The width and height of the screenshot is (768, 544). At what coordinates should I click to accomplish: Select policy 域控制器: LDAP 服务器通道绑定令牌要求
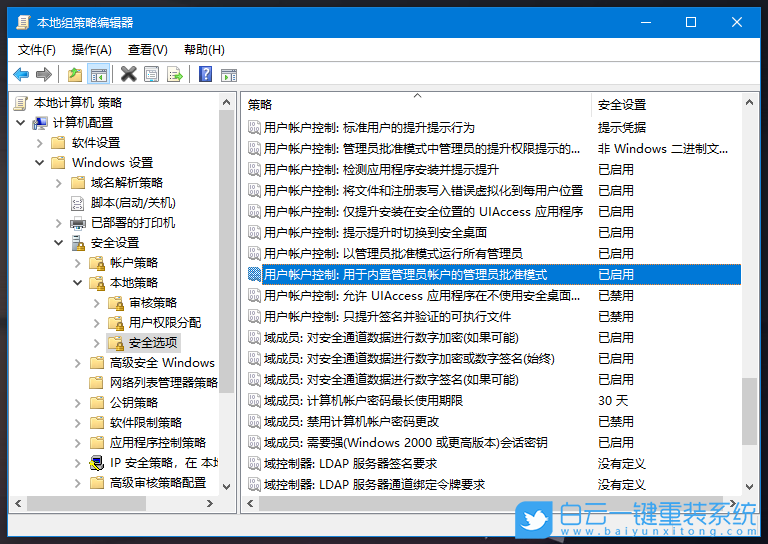pyautogui.click(x=374, y=485)
